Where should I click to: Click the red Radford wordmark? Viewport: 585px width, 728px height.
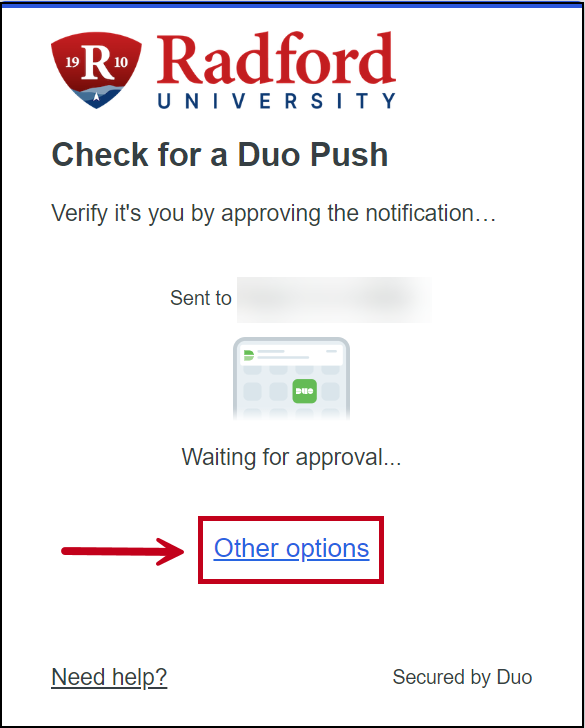[x=276, y=59]
